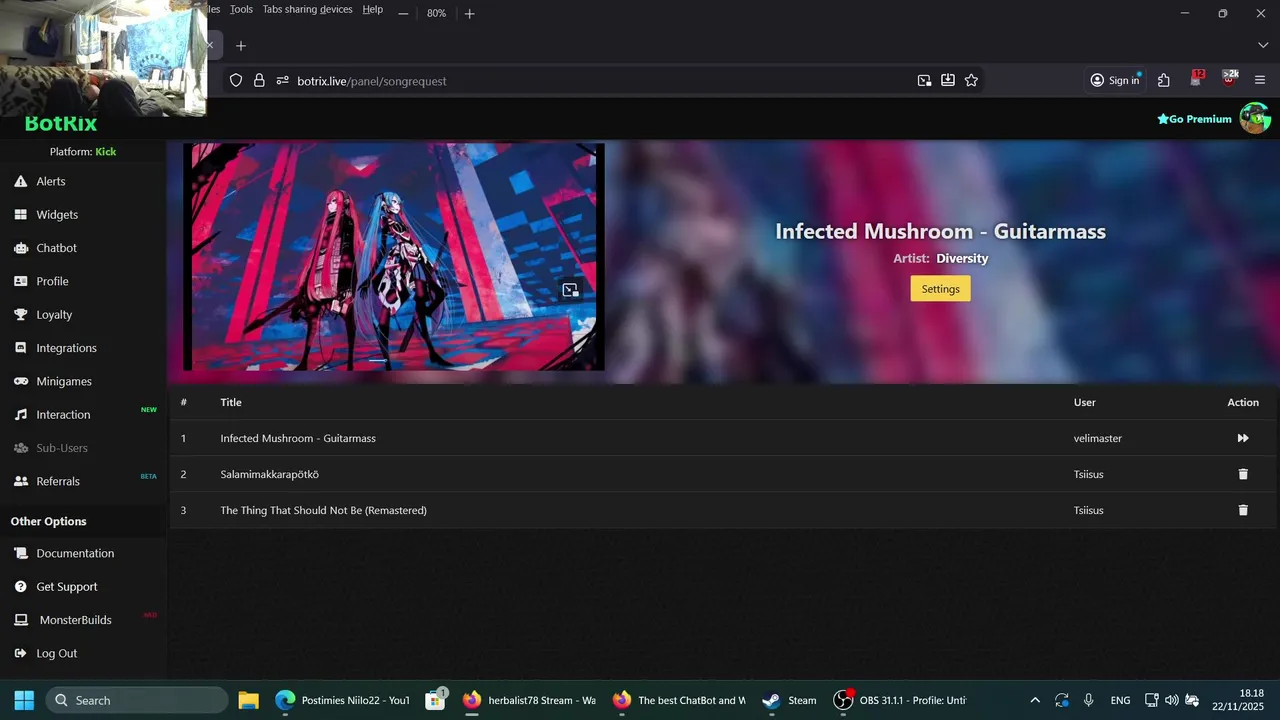Screen dimensions: 1280x720
Task: Open the Tabs sharing devices menu
Action: (x=307, y=10)
